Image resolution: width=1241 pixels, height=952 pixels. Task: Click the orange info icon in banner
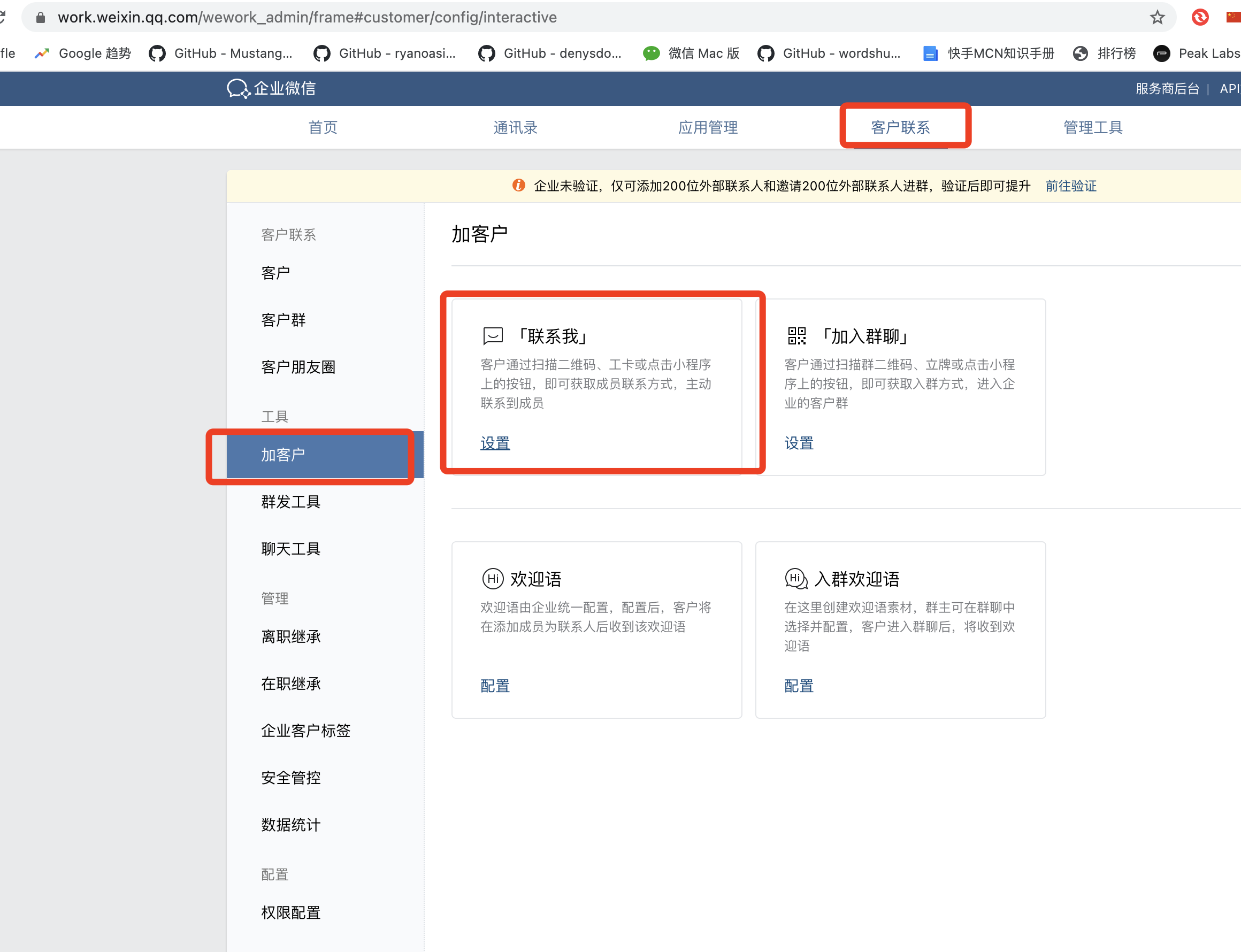tap(518, 185)
